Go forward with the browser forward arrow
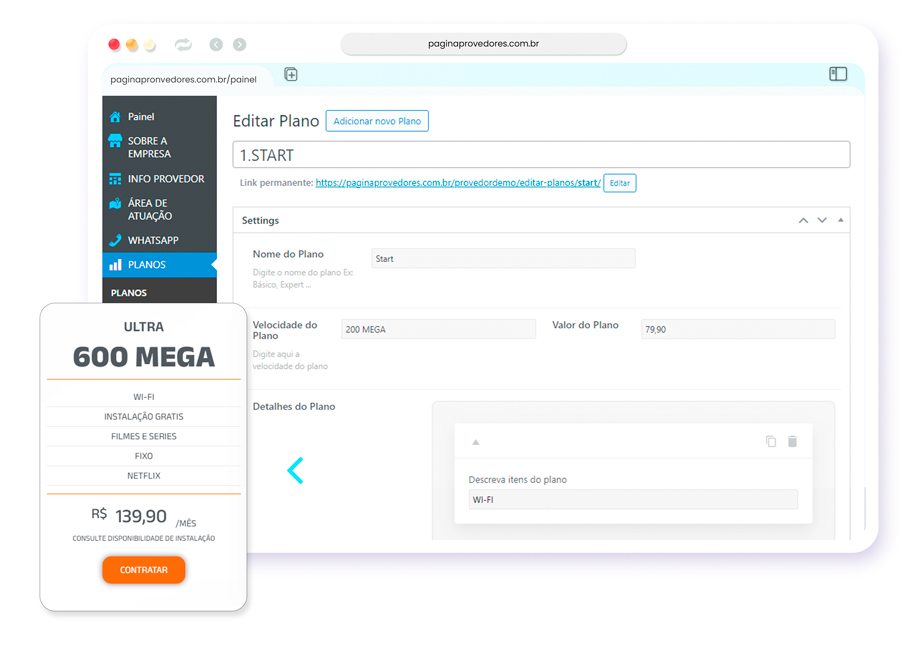900x653 pixels. click(239, 45)
